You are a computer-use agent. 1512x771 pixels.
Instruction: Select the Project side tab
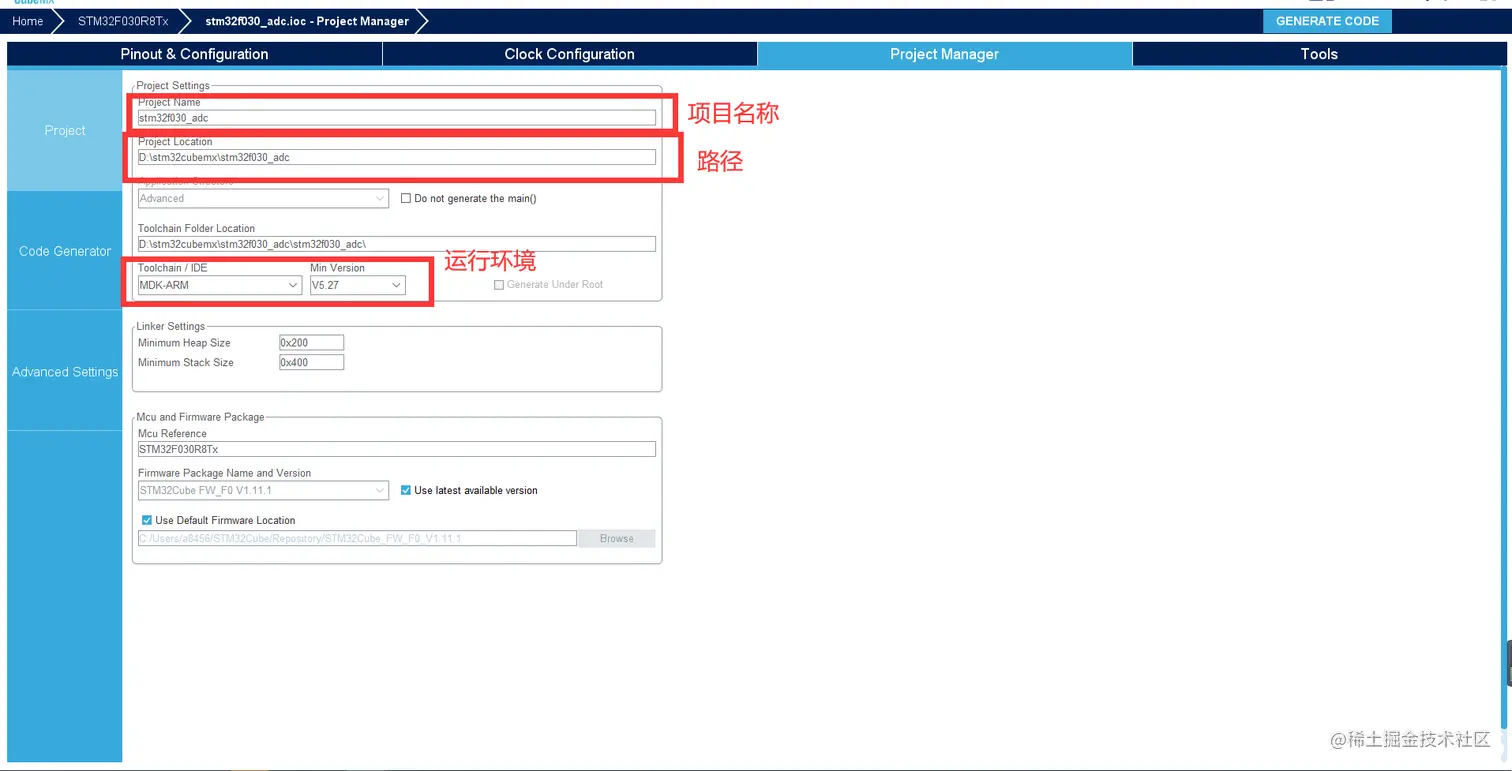[x=65, y=130]
